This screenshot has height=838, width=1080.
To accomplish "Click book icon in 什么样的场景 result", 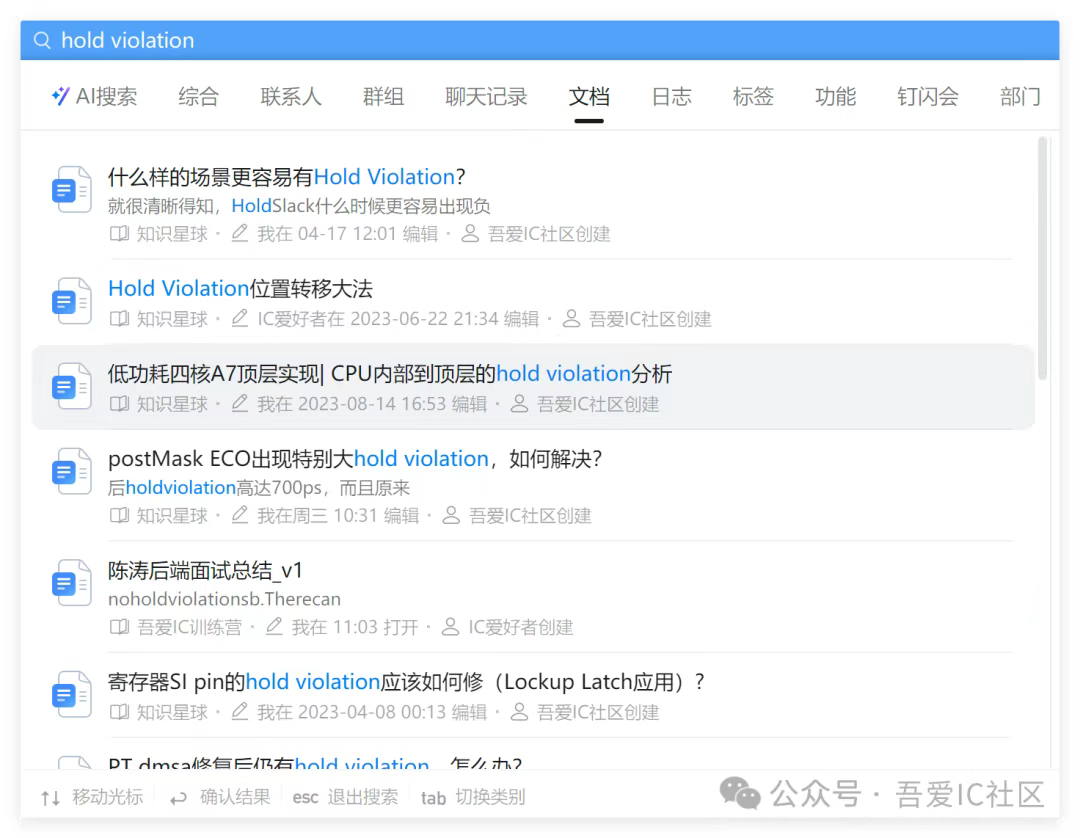I will (119, 234).
